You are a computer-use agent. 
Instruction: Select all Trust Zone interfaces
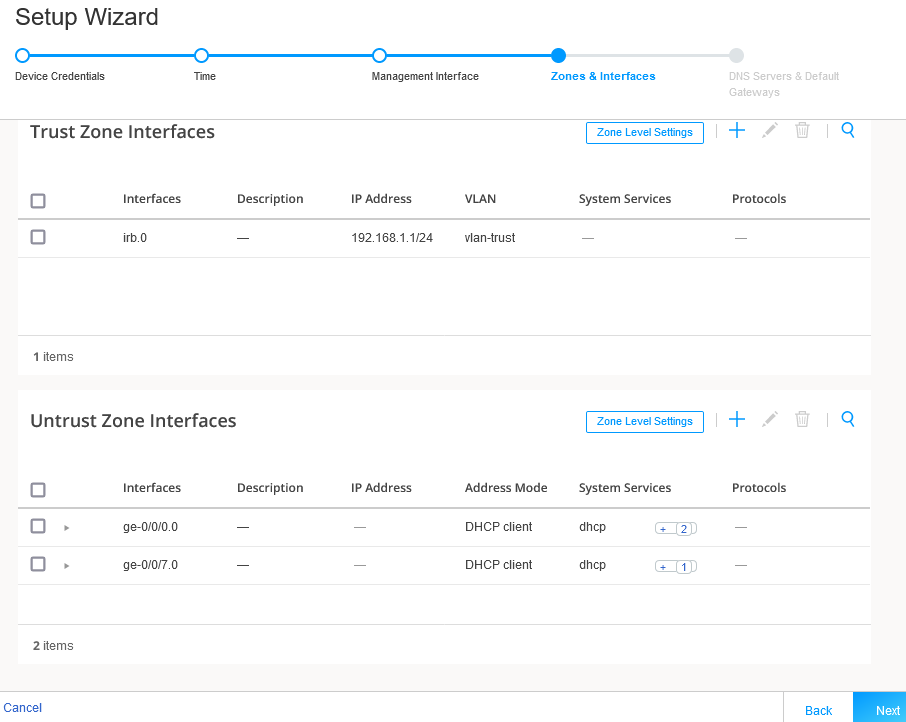(x=37, y=200)
